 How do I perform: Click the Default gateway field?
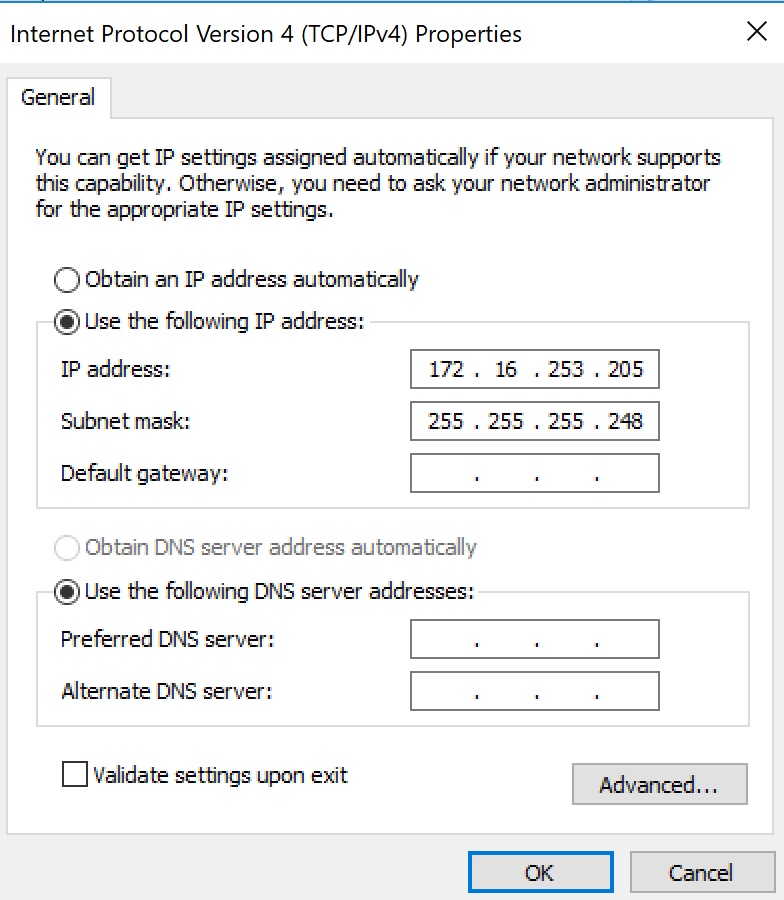click(x=535, y=474)
